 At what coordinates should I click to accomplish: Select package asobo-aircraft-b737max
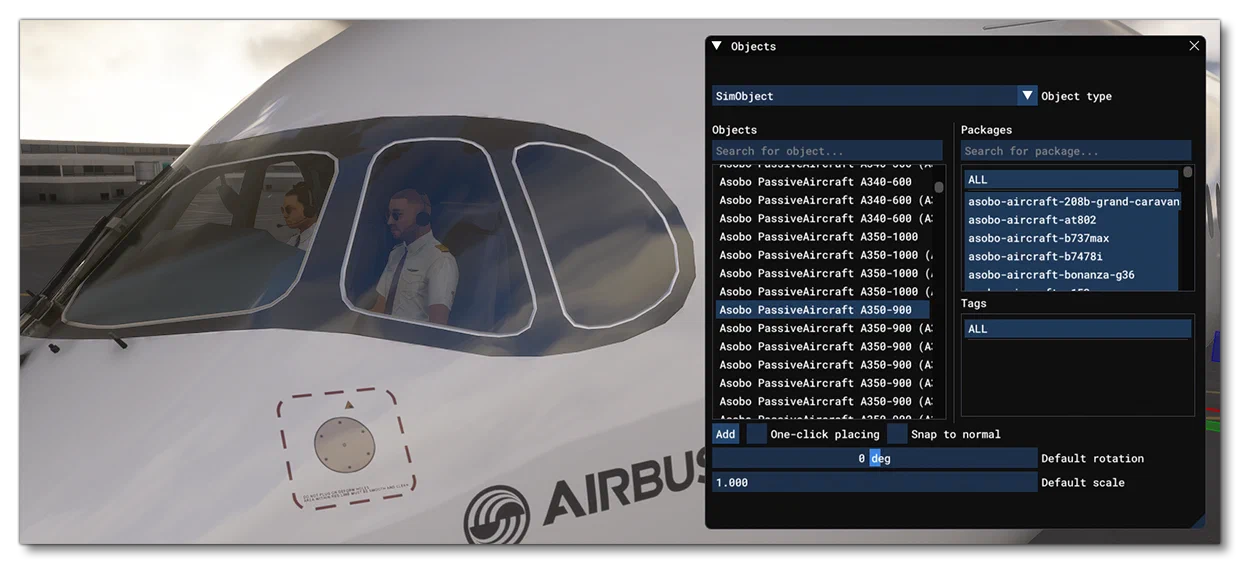[x=1072, y=238]
